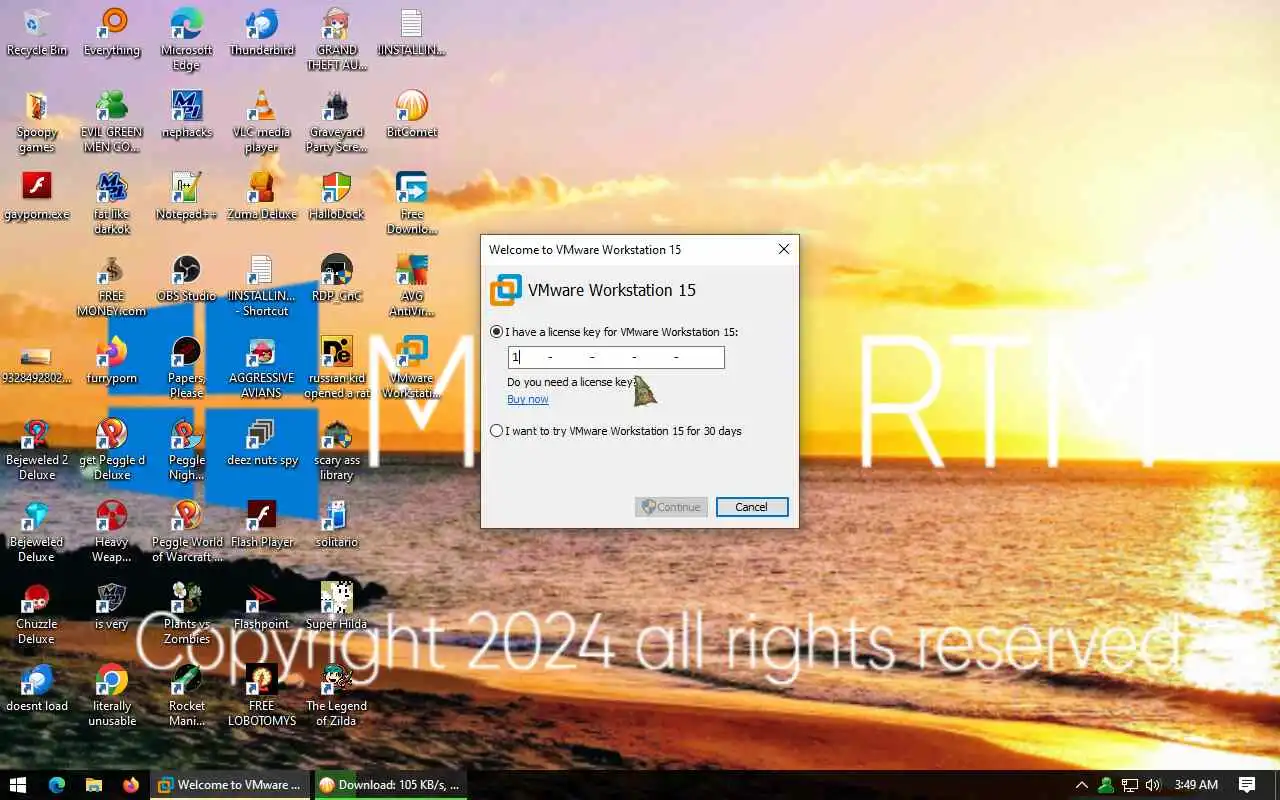1280x800 pixels.
Task: Select the AGGRESSIVE AVIANS desktop icon
Action: pyautogui.click(x=261, y=367)
